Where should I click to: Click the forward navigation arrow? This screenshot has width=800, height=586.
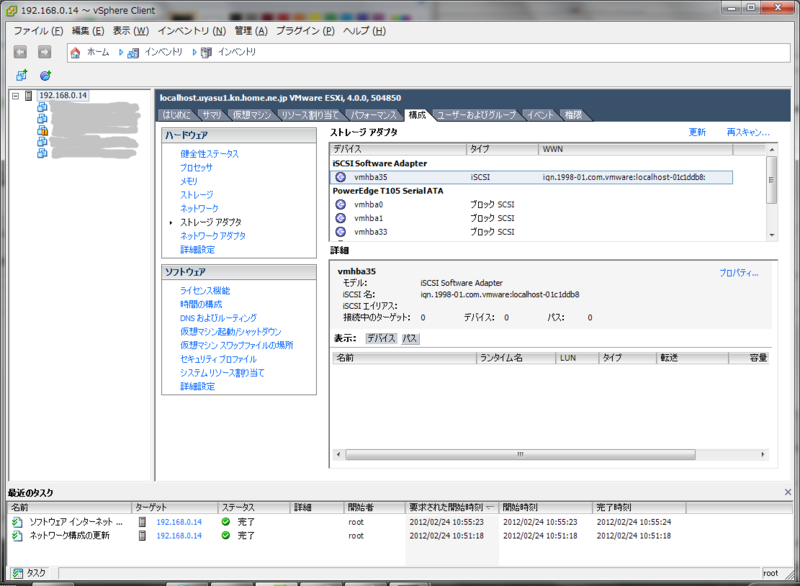click(44, 52)
